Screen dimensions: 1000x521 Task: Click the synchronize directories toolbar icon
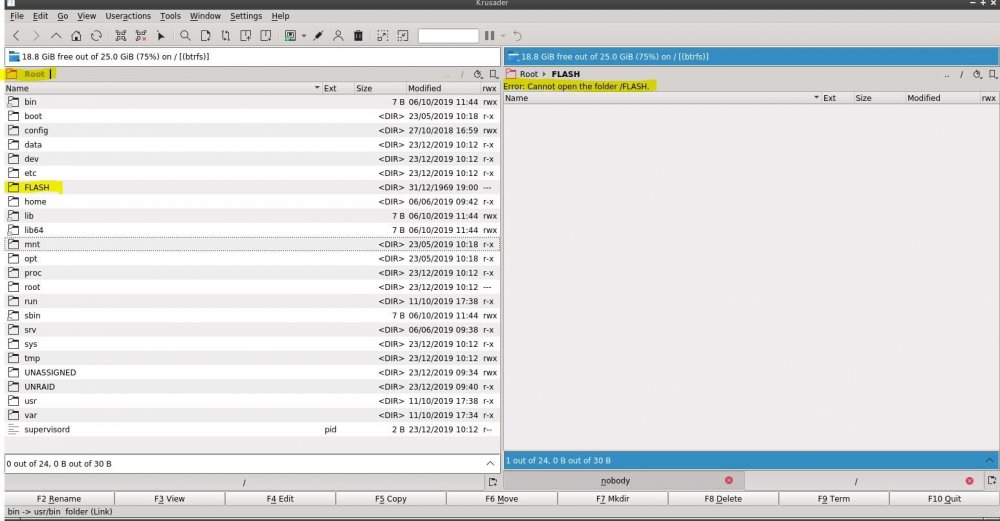coord(225,36)
